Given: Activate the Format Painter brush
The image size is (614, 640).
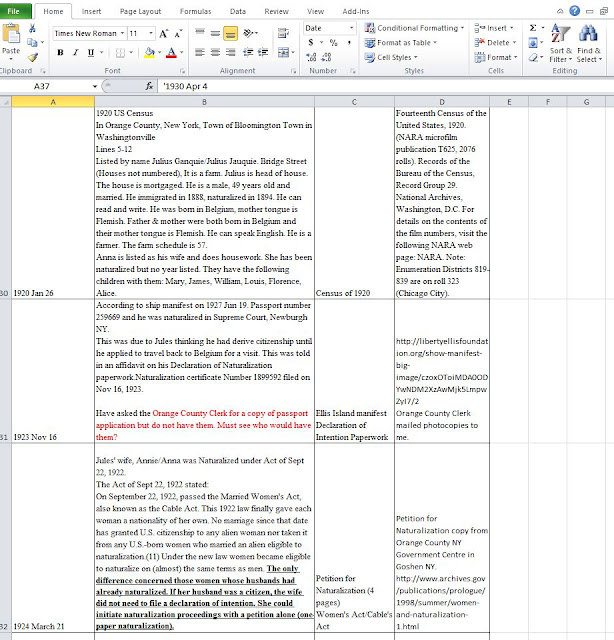Looking at the screenshot, I should tap(33, 57).
